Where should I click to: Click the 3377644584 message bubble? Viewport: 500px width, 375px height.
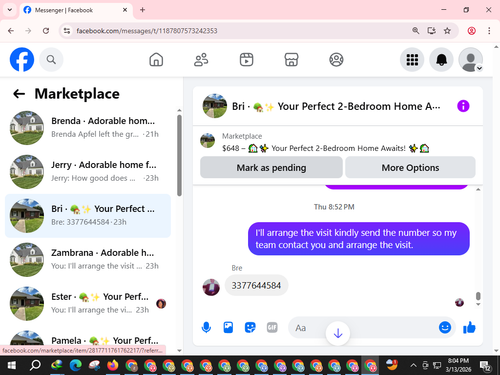(256, 285)
